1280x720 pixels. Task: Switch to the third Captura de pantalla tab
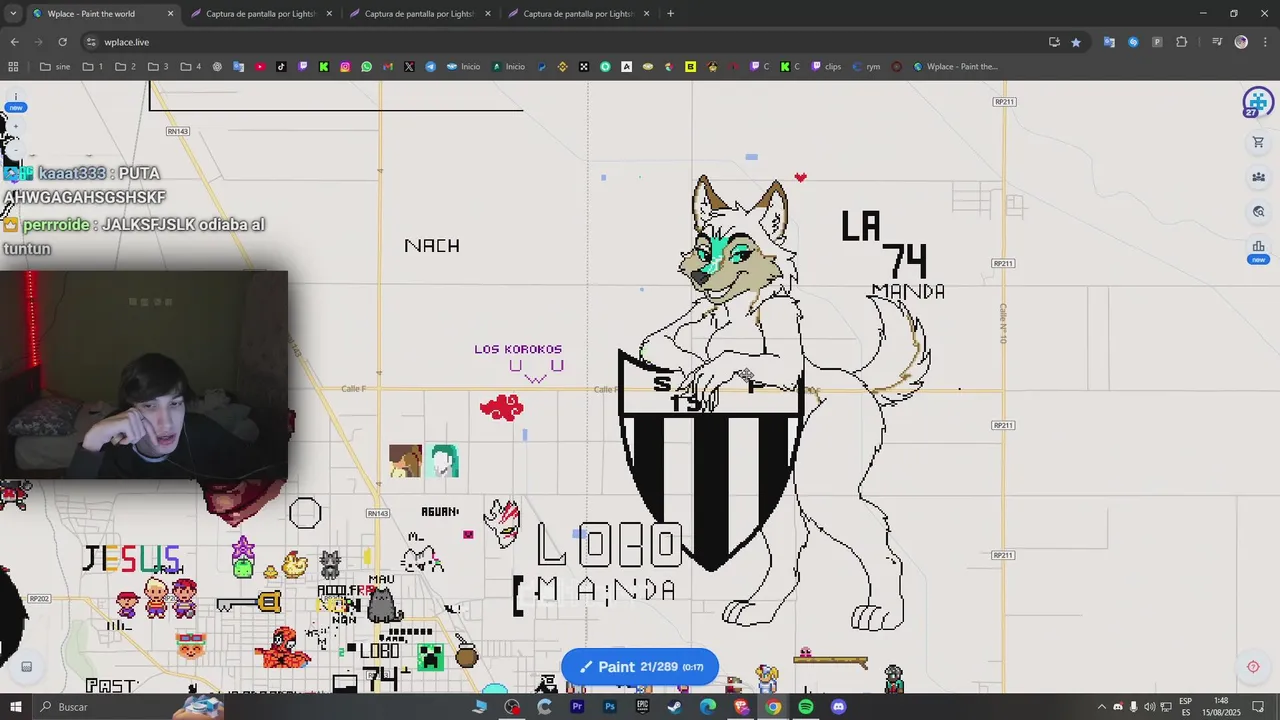[x=419, y=14]
